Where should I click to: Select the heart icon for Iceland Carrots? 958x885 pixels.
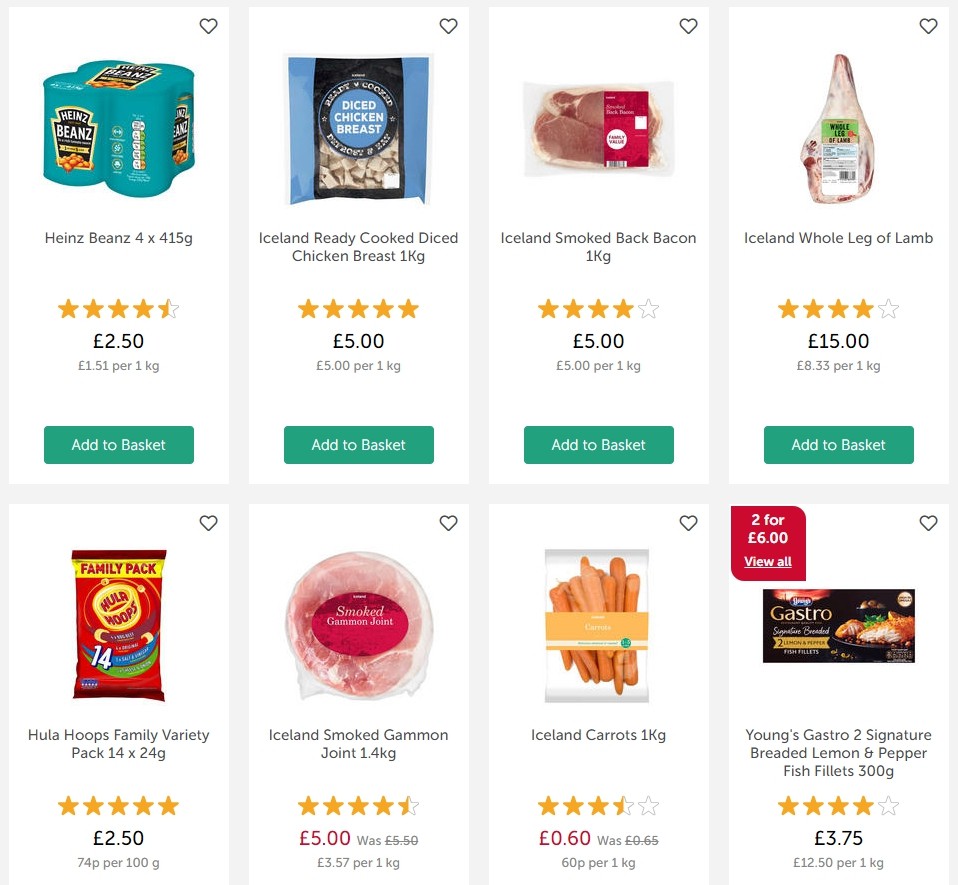point(688,523)
